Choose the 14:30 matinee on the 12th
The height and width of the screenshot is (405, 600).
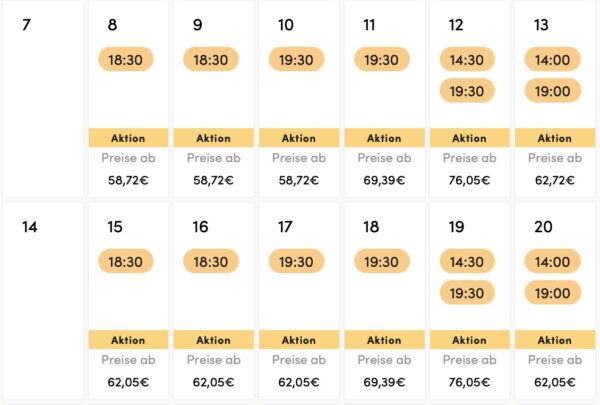[x=467, y=59]
